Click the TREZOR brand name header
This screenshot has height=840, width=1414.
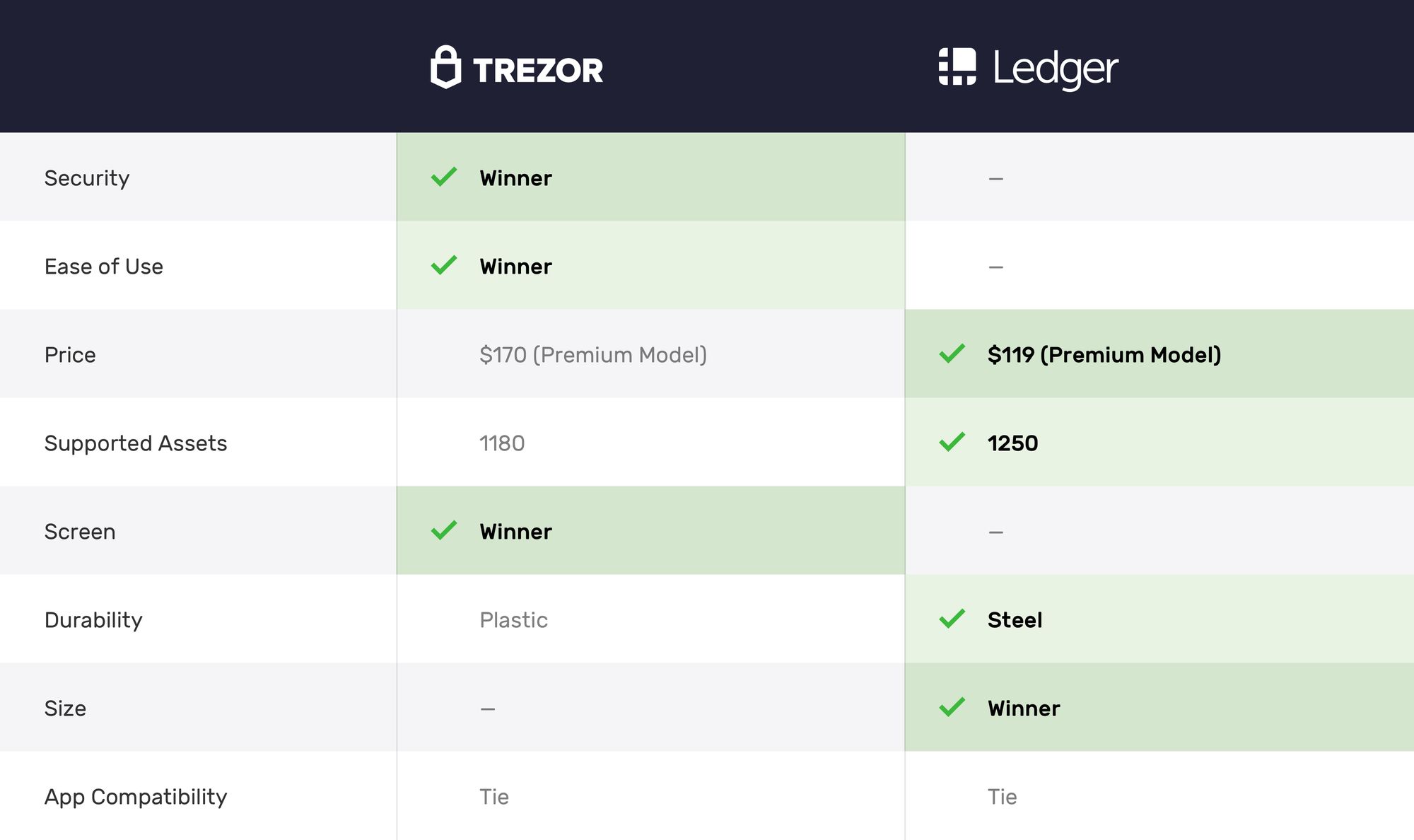538,71
